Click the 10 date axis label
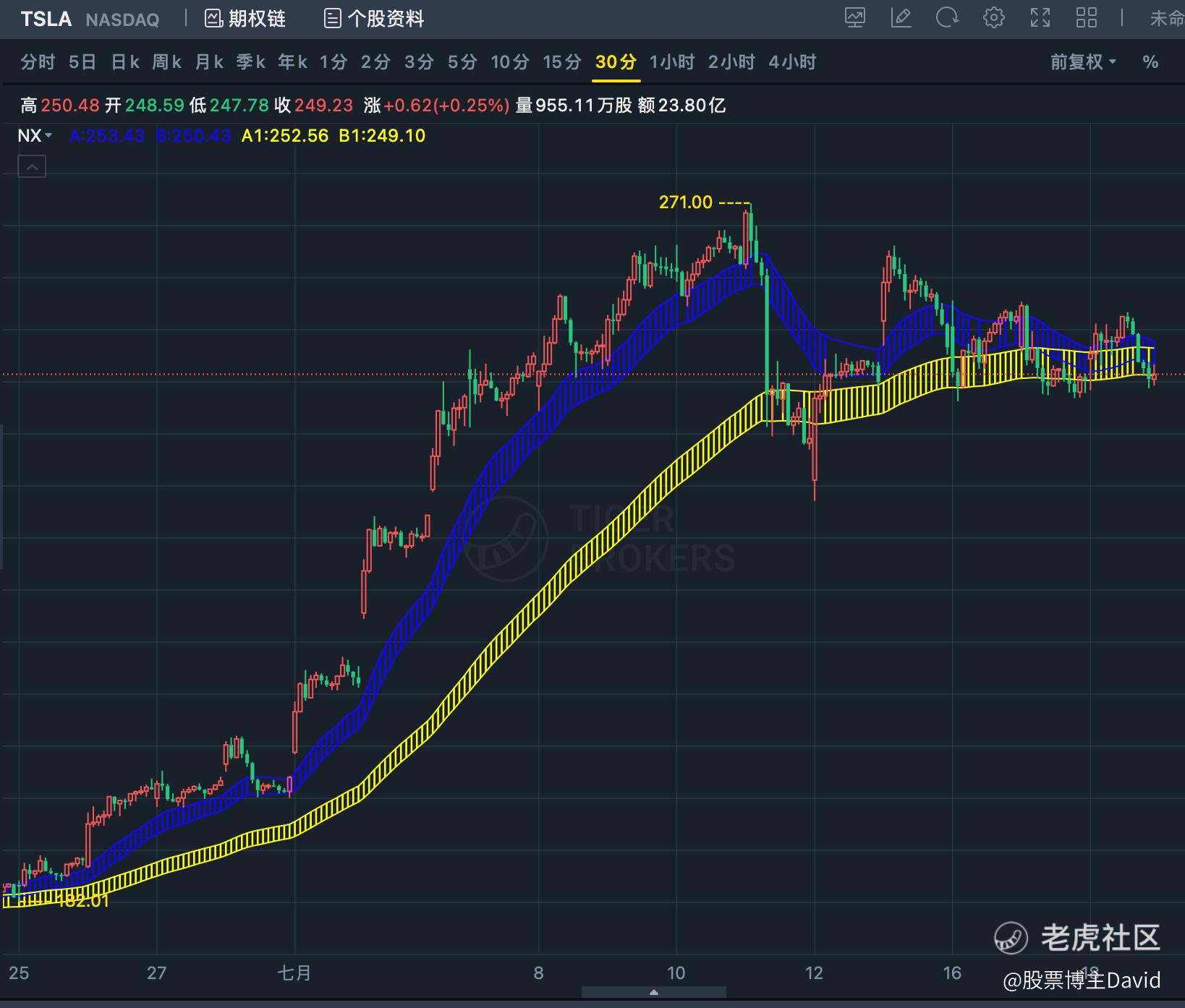The height and width of the screenshot is (1008, 1185). coord(676,973)
